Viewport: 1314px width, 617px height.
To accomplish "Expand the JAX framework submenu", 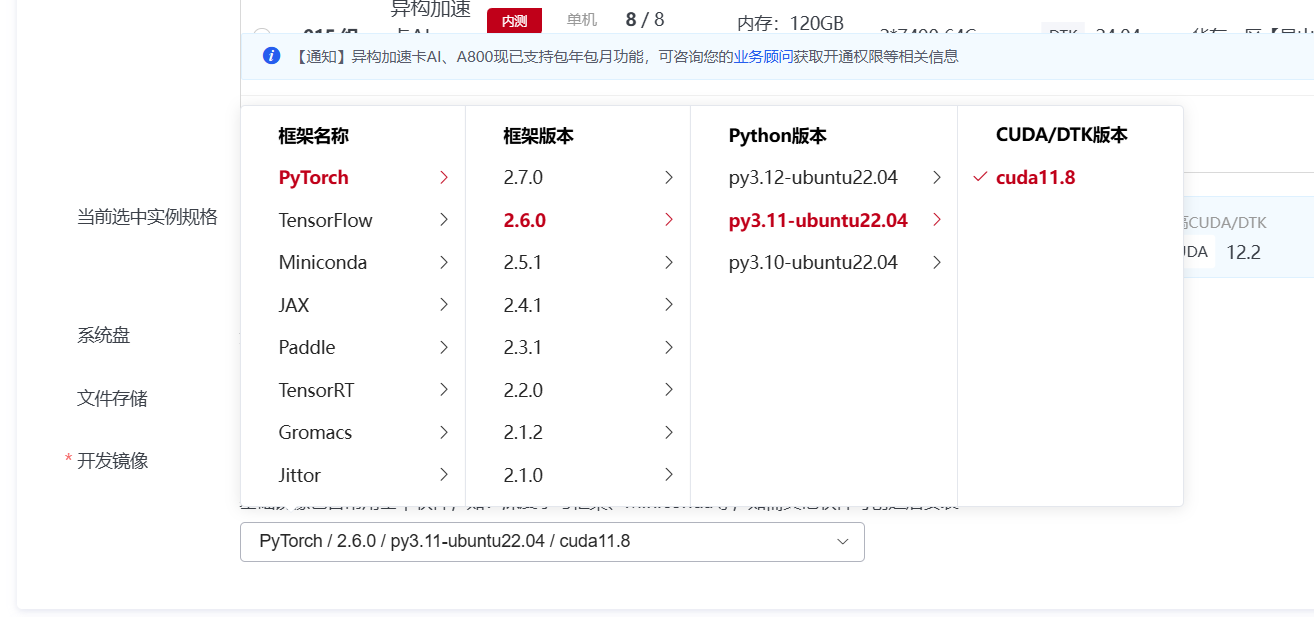I will (x=294, y=305).
